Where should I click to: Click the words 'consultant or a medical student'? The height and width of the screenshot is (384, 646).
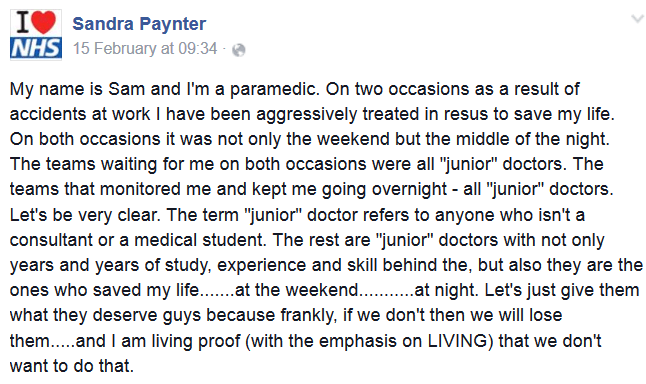tap(136, 240)
